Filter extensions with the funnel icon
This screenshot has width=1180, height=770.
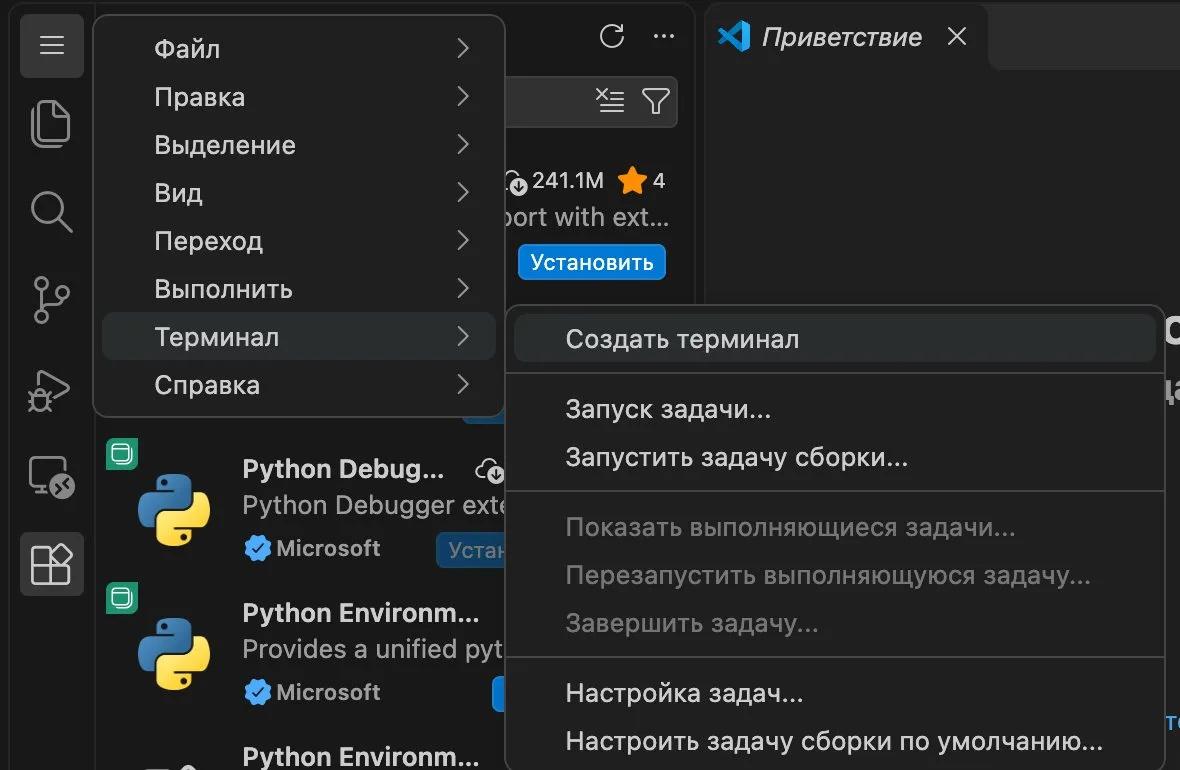tap(655, 100)
